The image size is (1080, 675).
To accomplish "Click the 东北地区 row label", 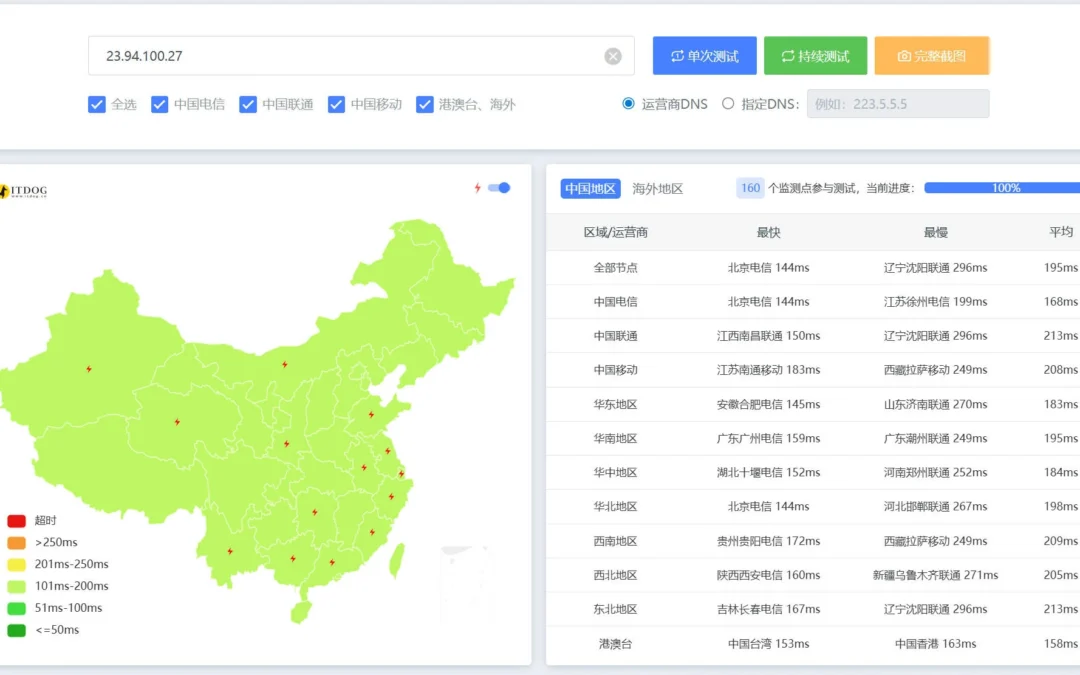I will click(615, 610).
